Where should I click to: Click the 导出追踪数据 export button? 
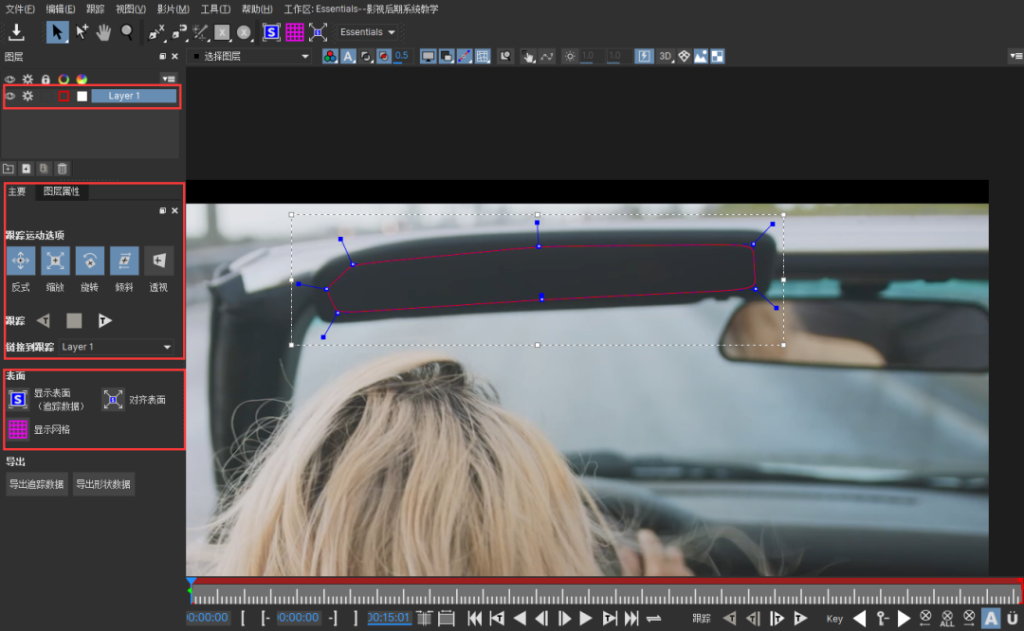(36, 484)
